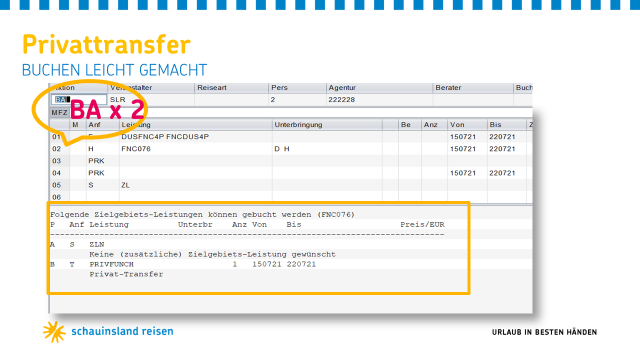
Task: Click the Bis date 220721 in row 01
Action: [x=502, y=137]
